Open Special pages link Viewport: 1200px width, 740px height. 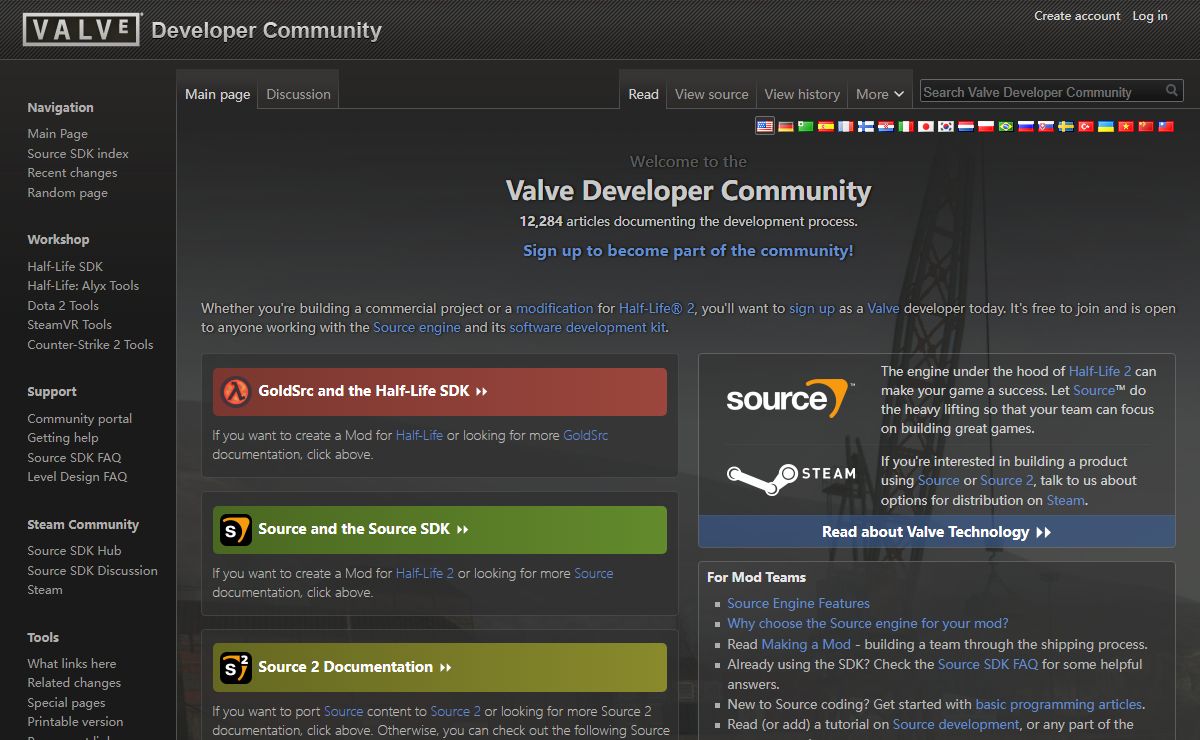66,703
